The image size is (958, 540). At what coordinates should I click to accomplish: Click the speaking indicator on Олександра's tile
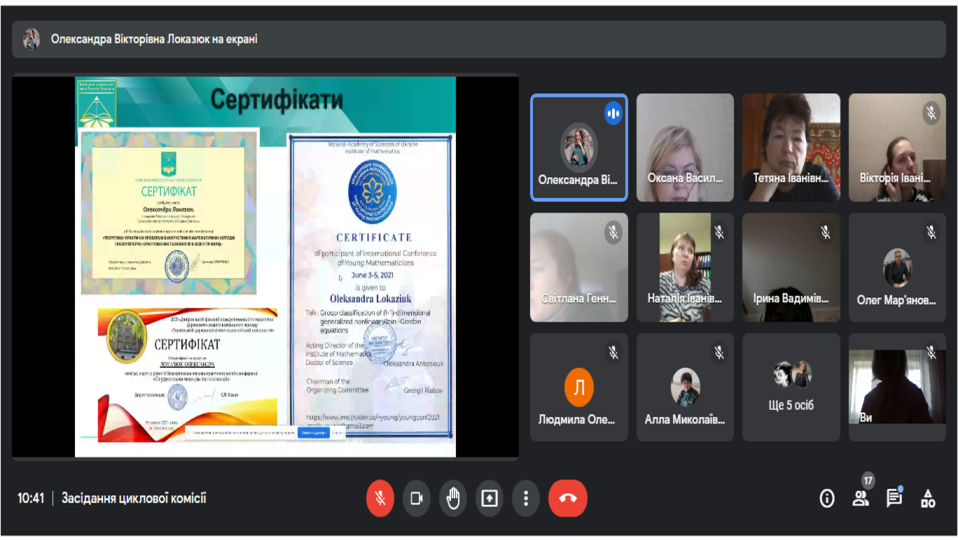[x=613, y=114]
